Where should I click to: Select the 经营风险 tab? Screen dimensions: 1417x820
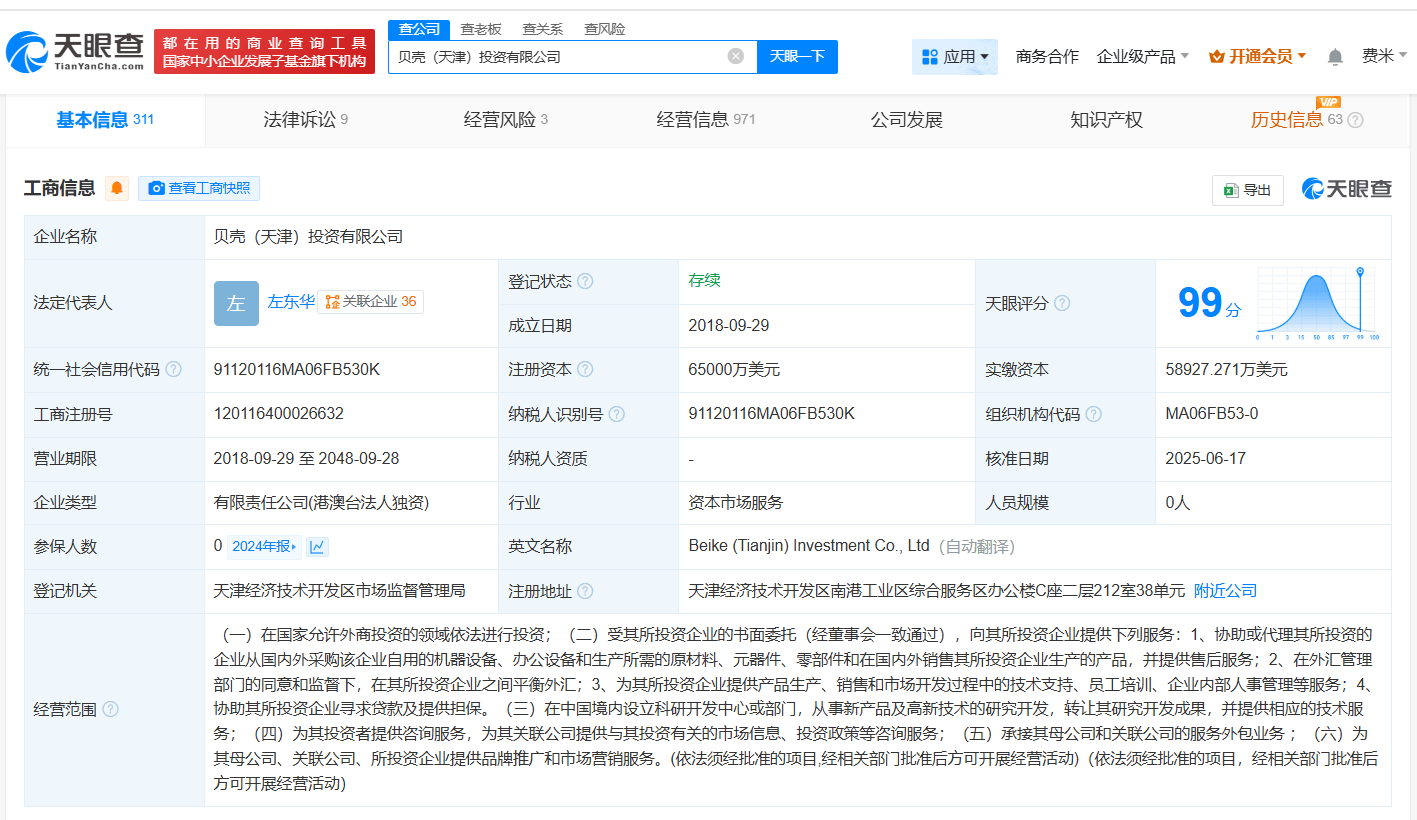click(505, 120)
